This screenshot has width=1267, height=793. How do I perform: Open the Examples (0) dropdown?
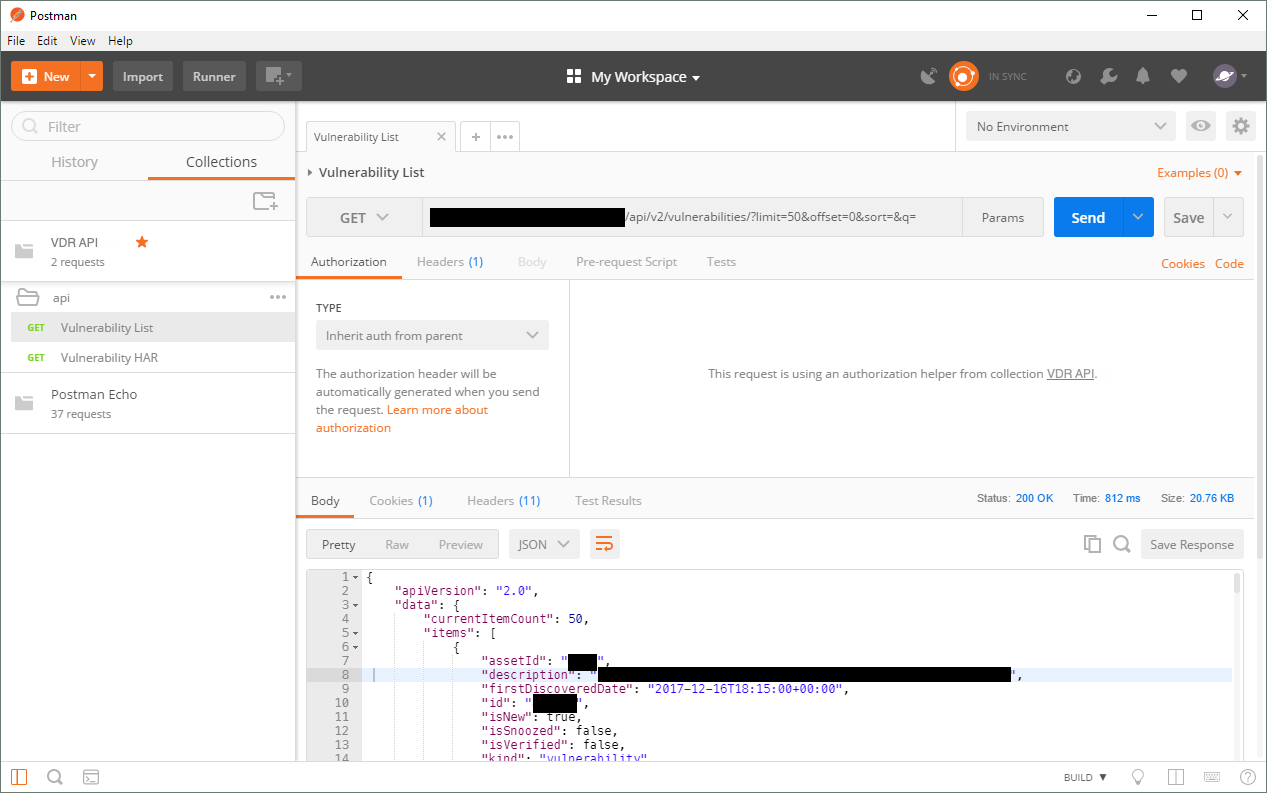(x=1200, y=173)
